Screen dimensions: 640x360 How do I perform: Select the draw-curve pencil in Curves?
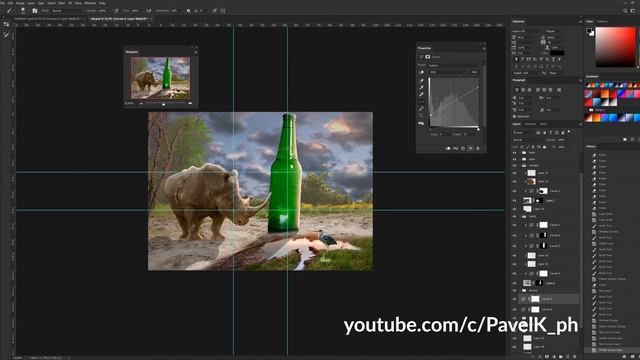pos(421,108)
